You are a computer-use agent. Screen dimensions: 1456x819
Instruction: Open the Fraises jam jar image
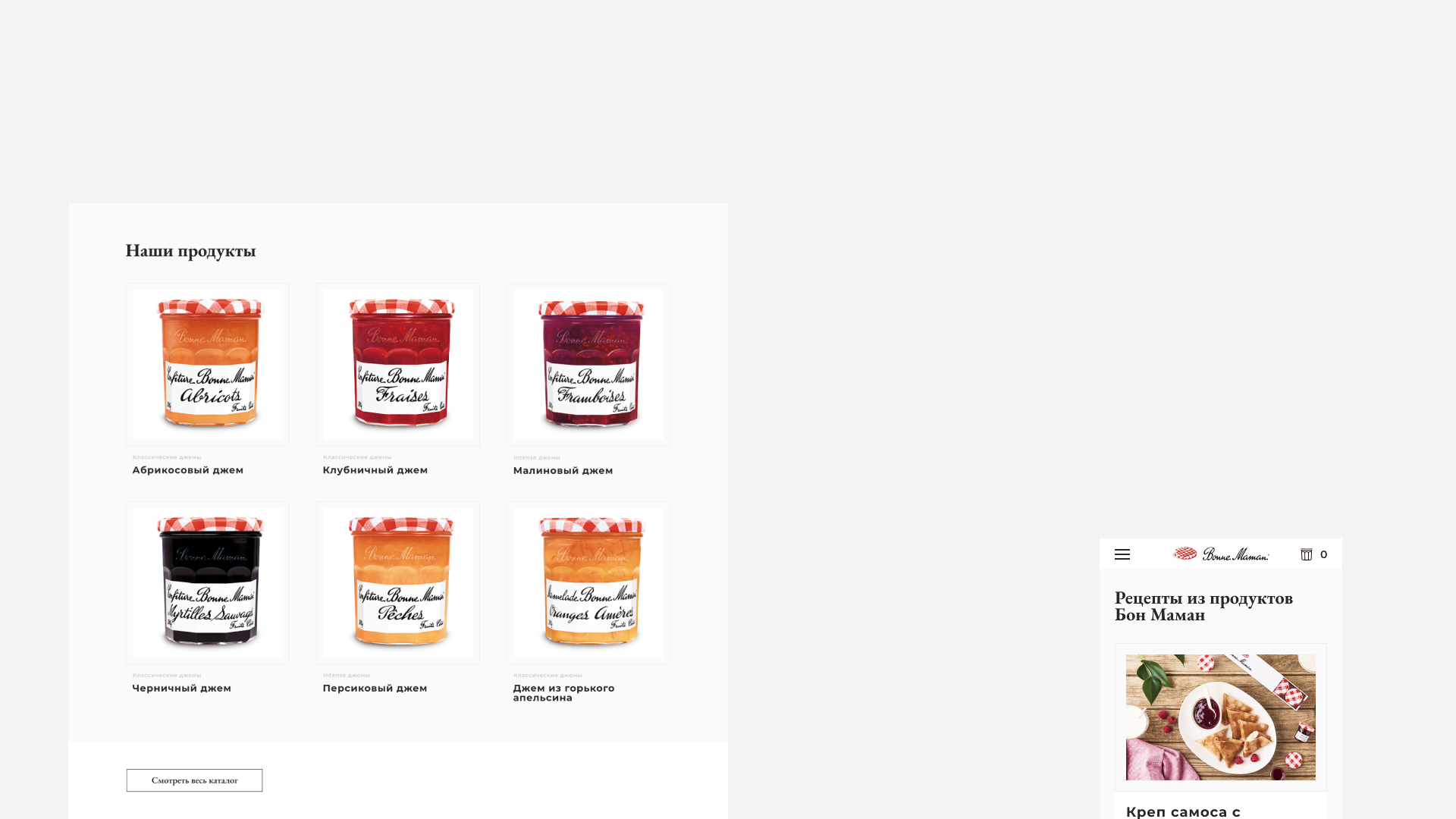pos(398,365)
